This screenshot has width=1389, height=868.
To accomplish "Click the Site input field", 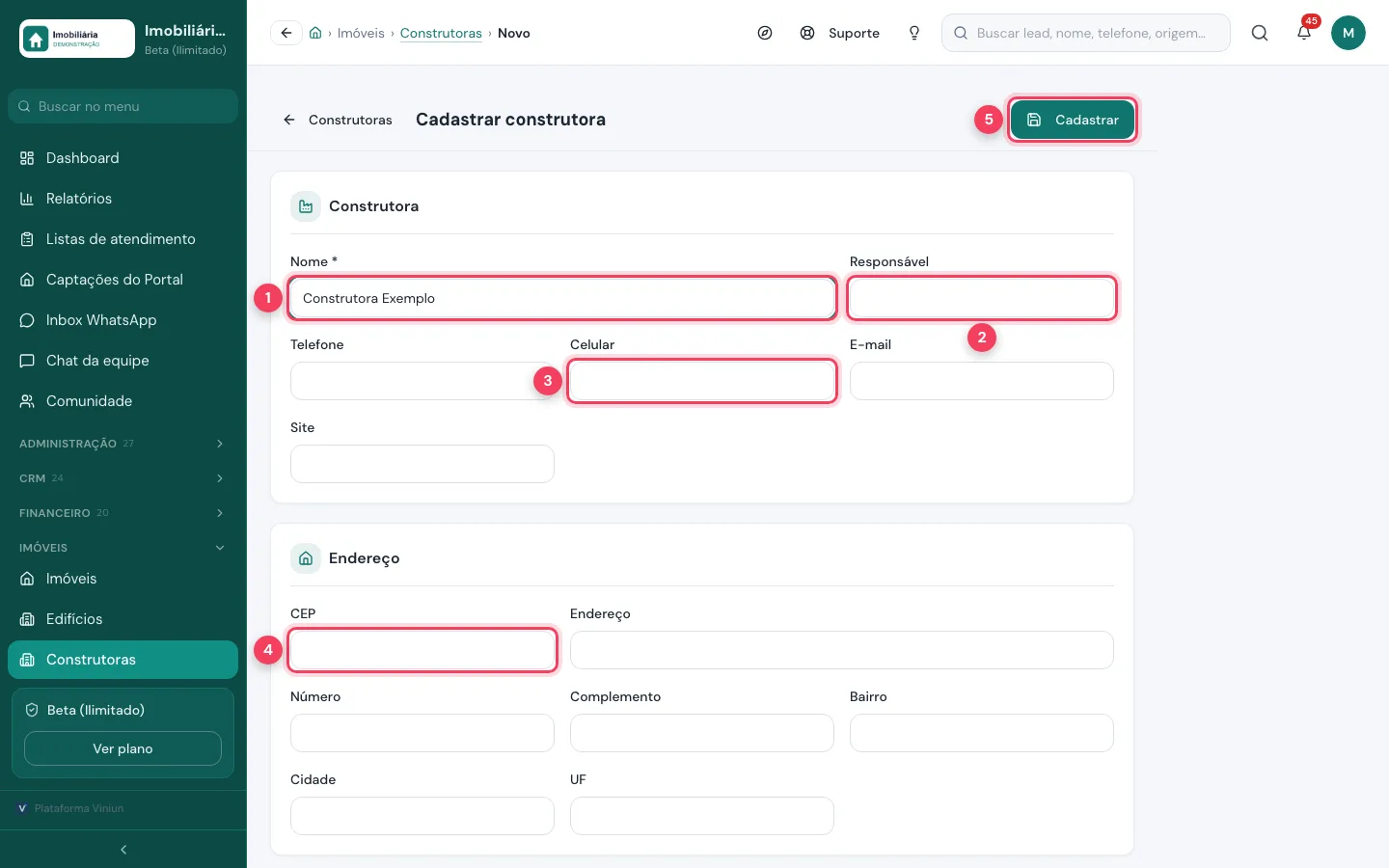I will pyautogui.click(x=422, y=464).
